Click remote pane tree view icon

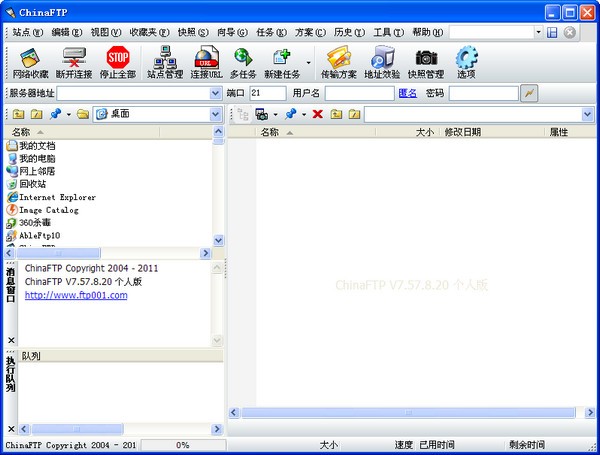click(243, 114)
